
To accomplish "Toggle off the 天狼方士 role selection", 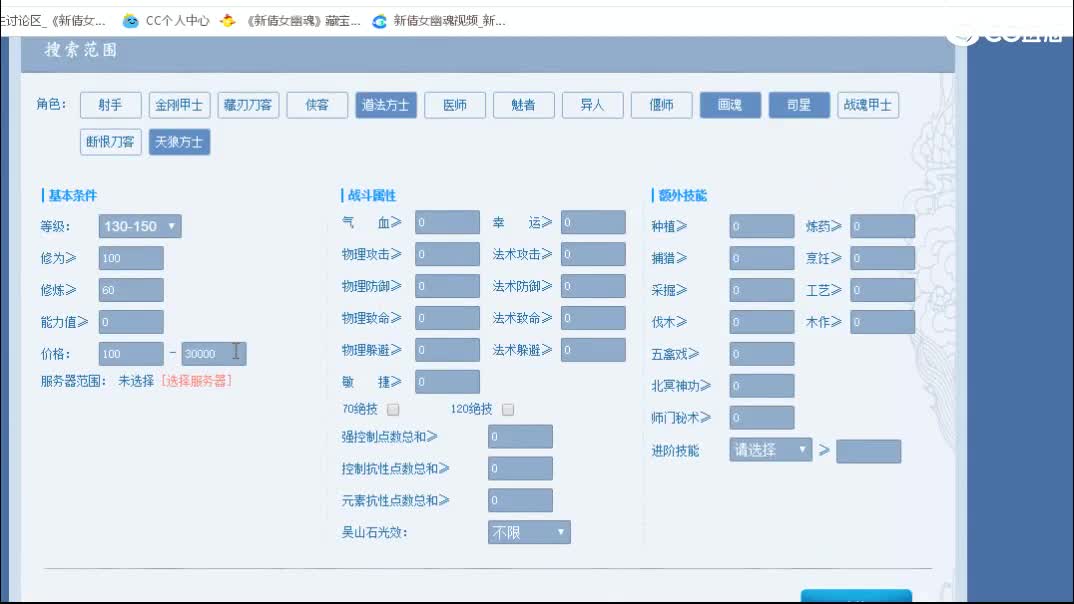I will (x=179, y=142).
